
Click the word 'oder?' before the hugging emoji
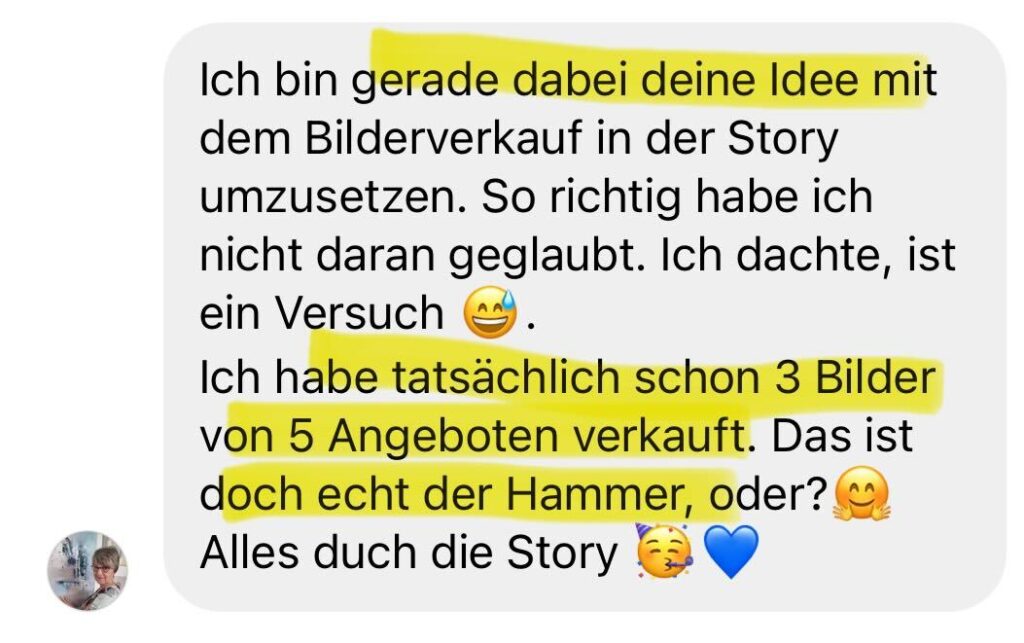pyautogui.click(x=769, y=494)
